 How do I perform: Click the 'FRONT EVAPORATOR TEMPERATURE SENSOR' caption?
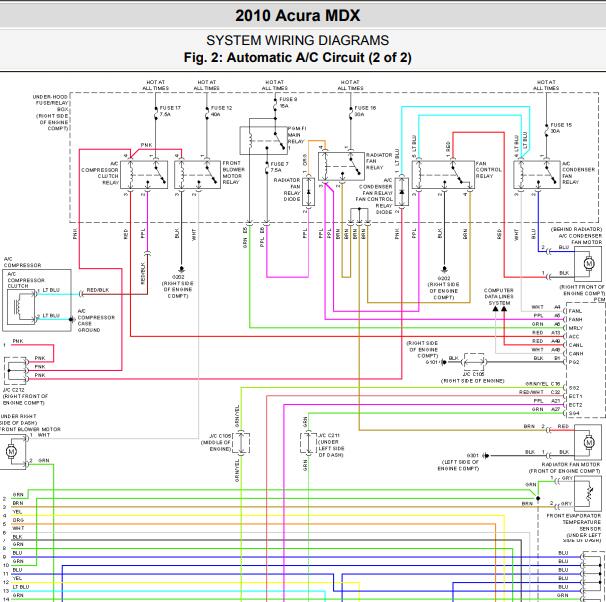click(x=574, y=522)
